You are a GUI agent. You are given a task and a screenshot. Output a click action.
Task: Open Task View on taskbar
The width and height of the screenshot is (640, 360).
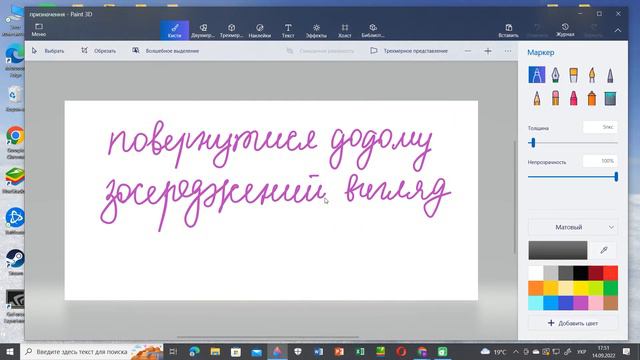173,351
